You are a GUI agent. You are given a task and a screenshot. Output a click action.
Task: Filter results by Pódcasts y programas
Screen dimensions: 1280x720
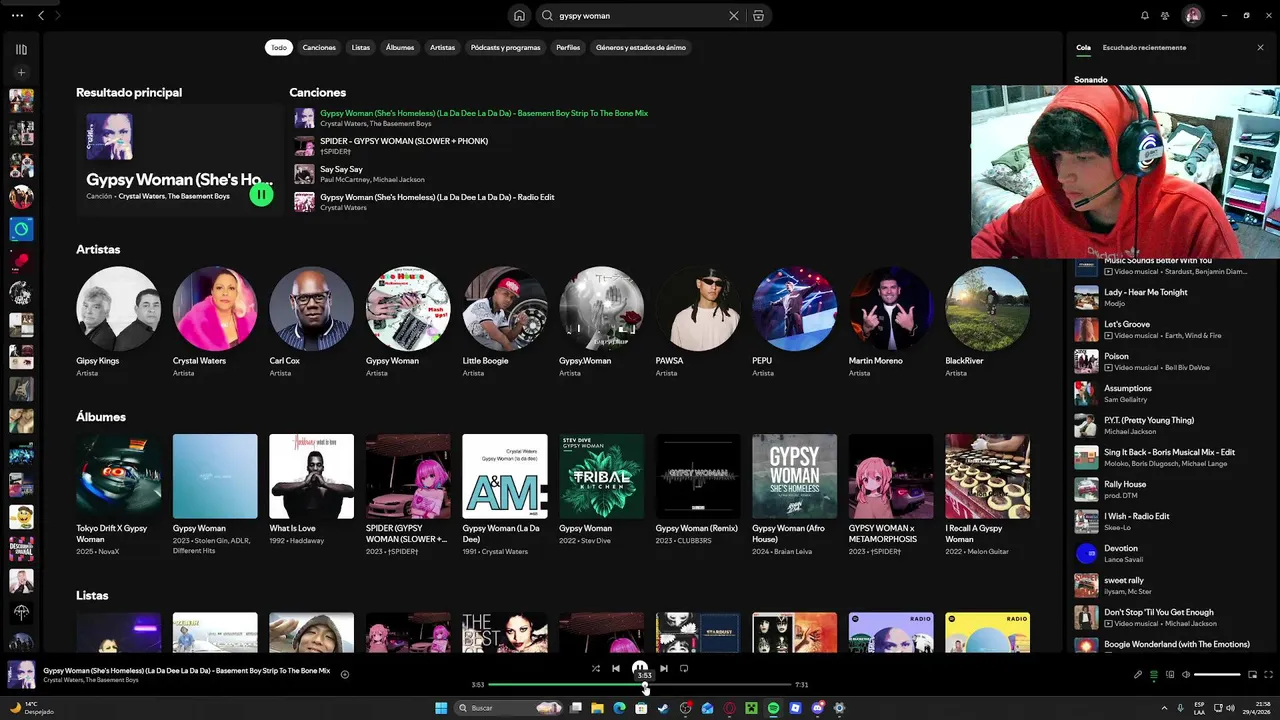click(x=505, y=47)
